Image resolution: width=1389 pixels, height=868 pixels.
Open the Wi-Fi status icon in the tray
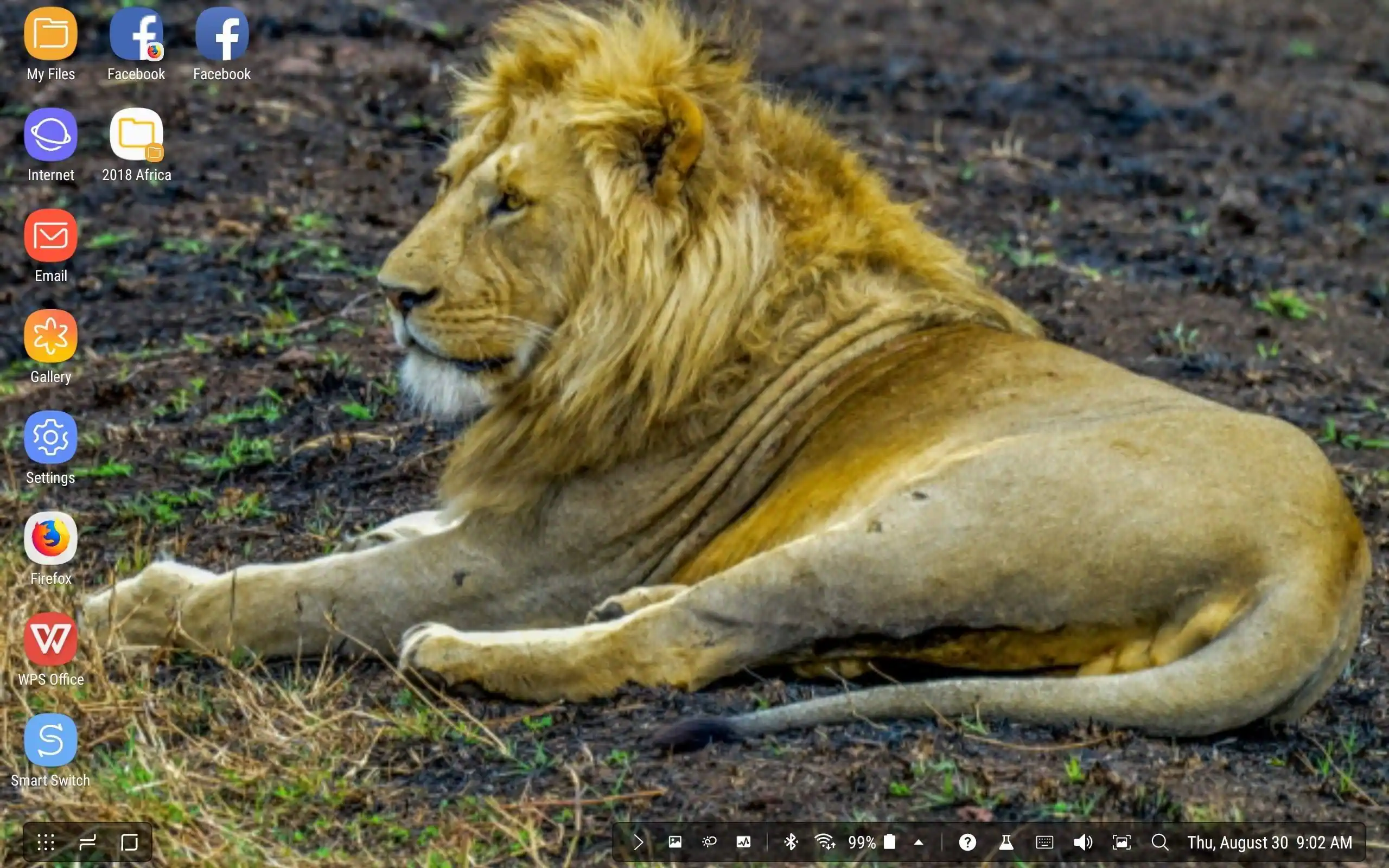point(826,842)
